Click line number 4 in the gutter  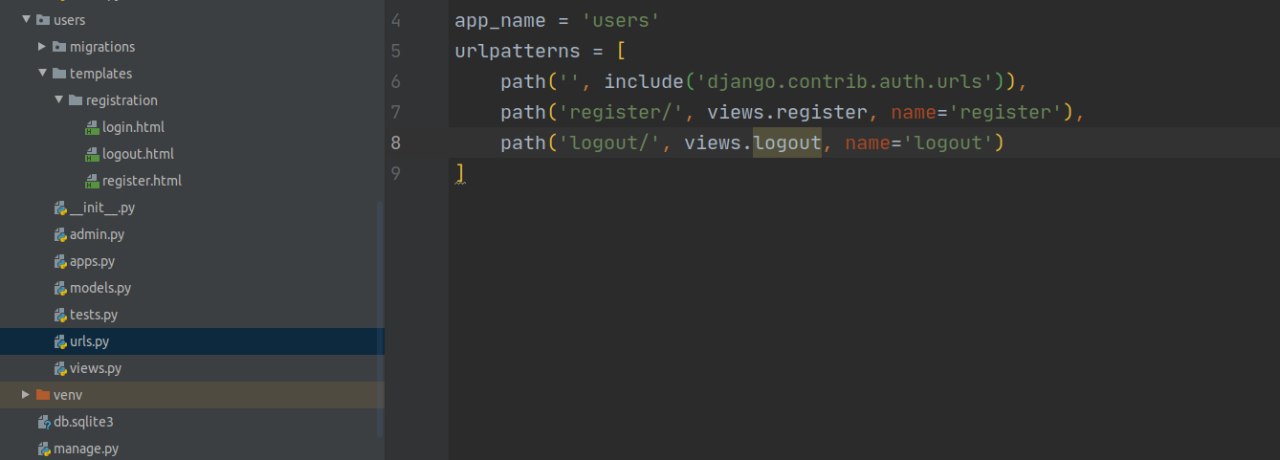[x=396, y=20]
